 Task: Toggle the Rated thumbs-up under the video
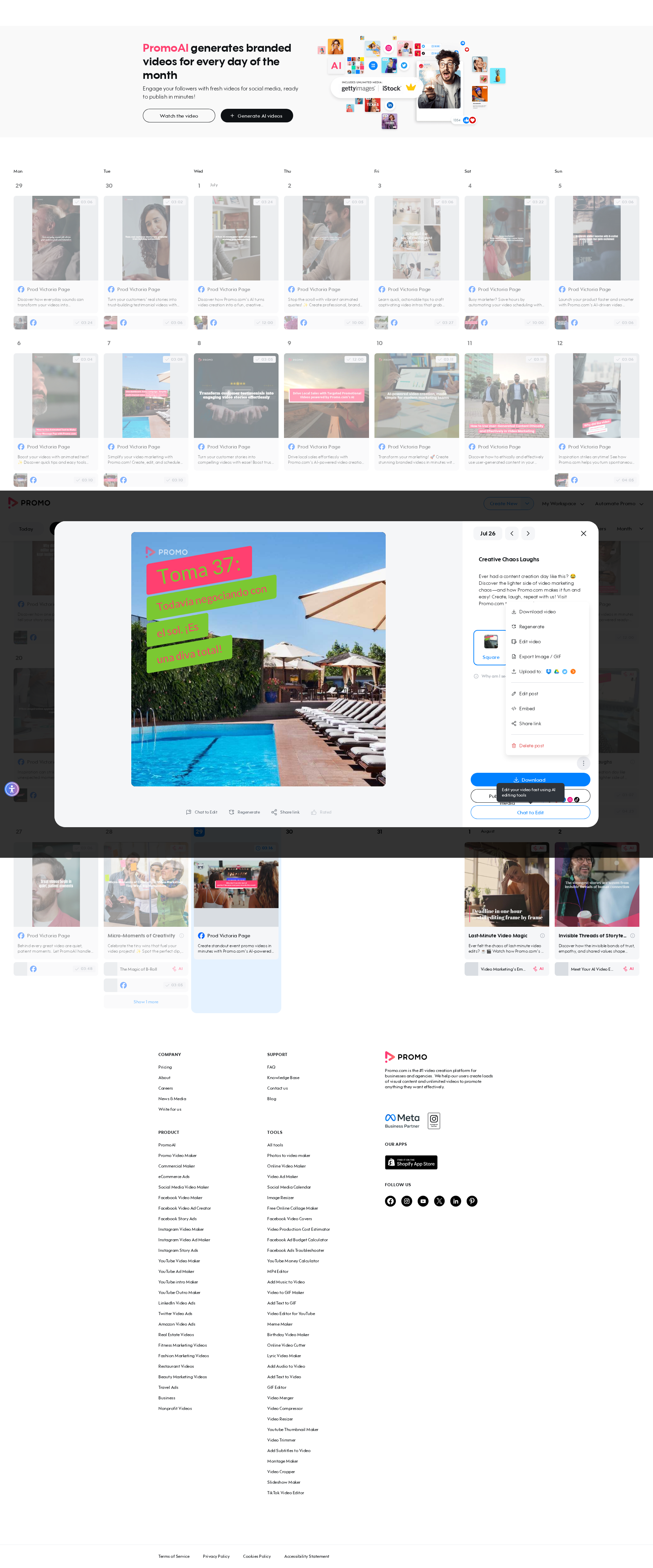click(x=321, y=812)
